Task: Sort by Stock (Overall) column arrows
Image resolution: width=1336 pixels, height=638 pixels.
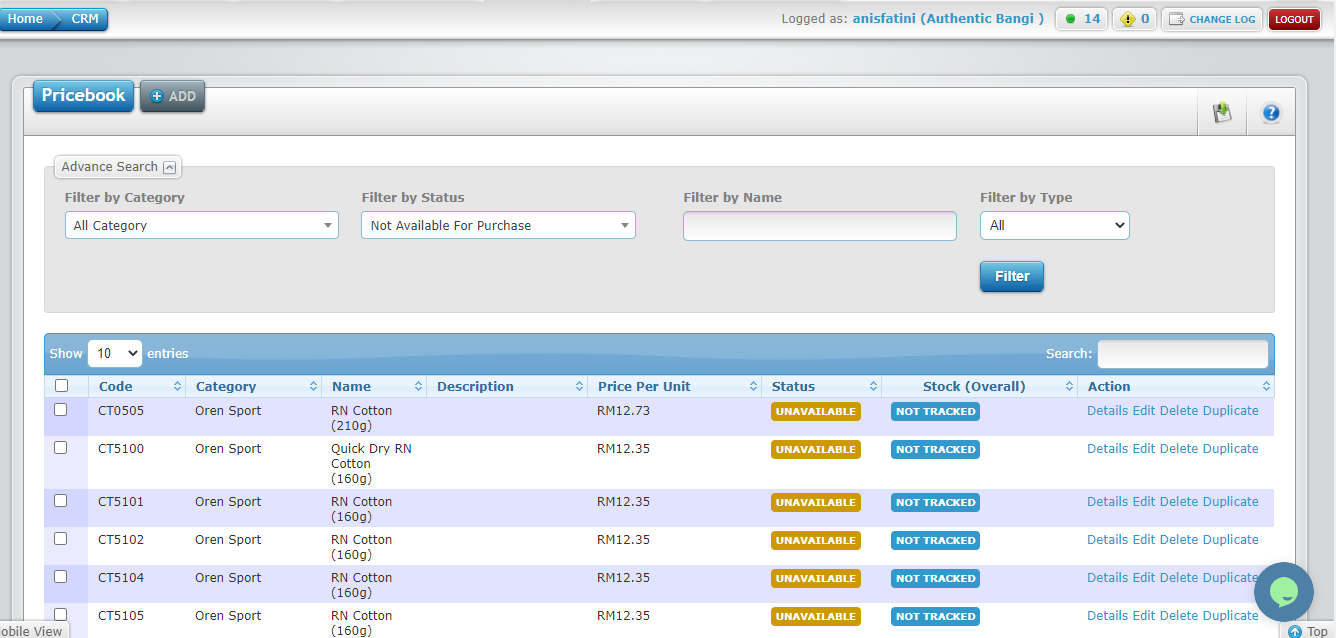Action: point(1070,386)
